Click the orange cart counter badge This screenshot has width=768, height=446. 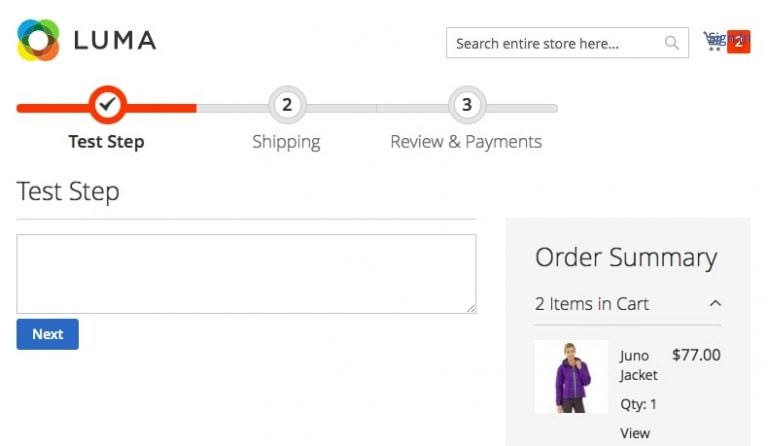pyautogui.click(x=739, y=42)
